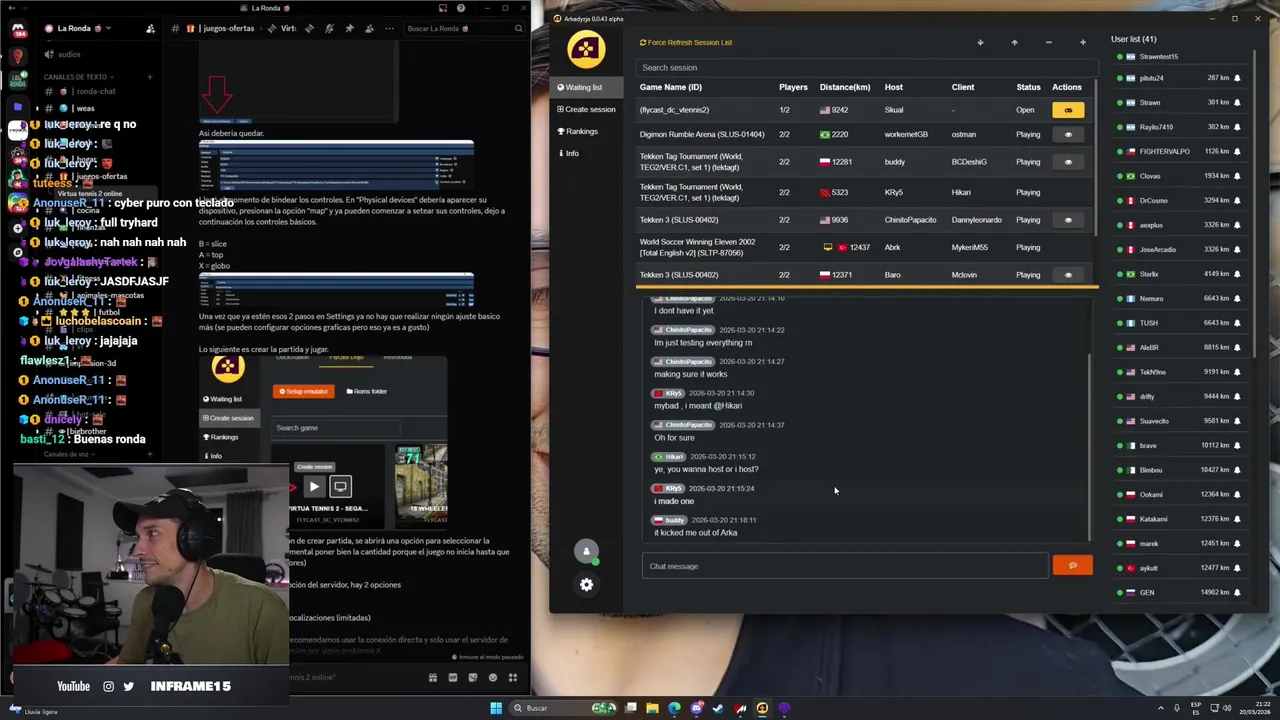Spectate buddy's Tekken Tag Tournament session
The height and width of the screenshot is (720, 1280).
click(1067, 162)
